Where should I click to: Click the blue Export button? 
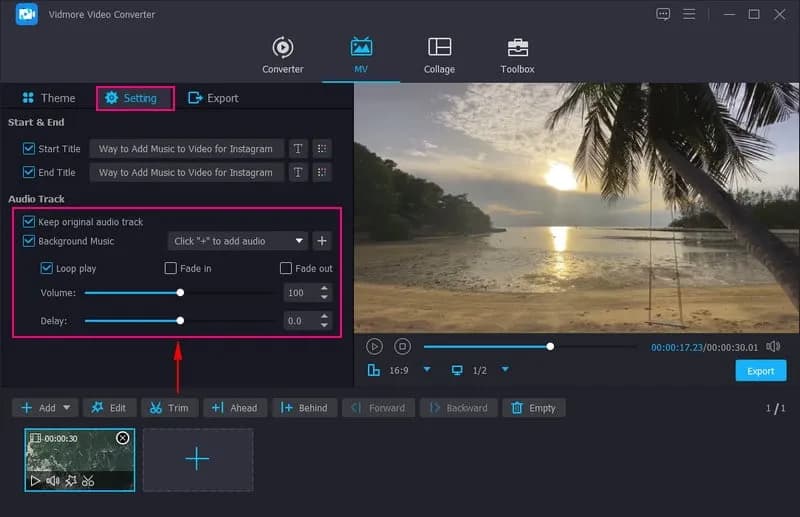point(760,371)
